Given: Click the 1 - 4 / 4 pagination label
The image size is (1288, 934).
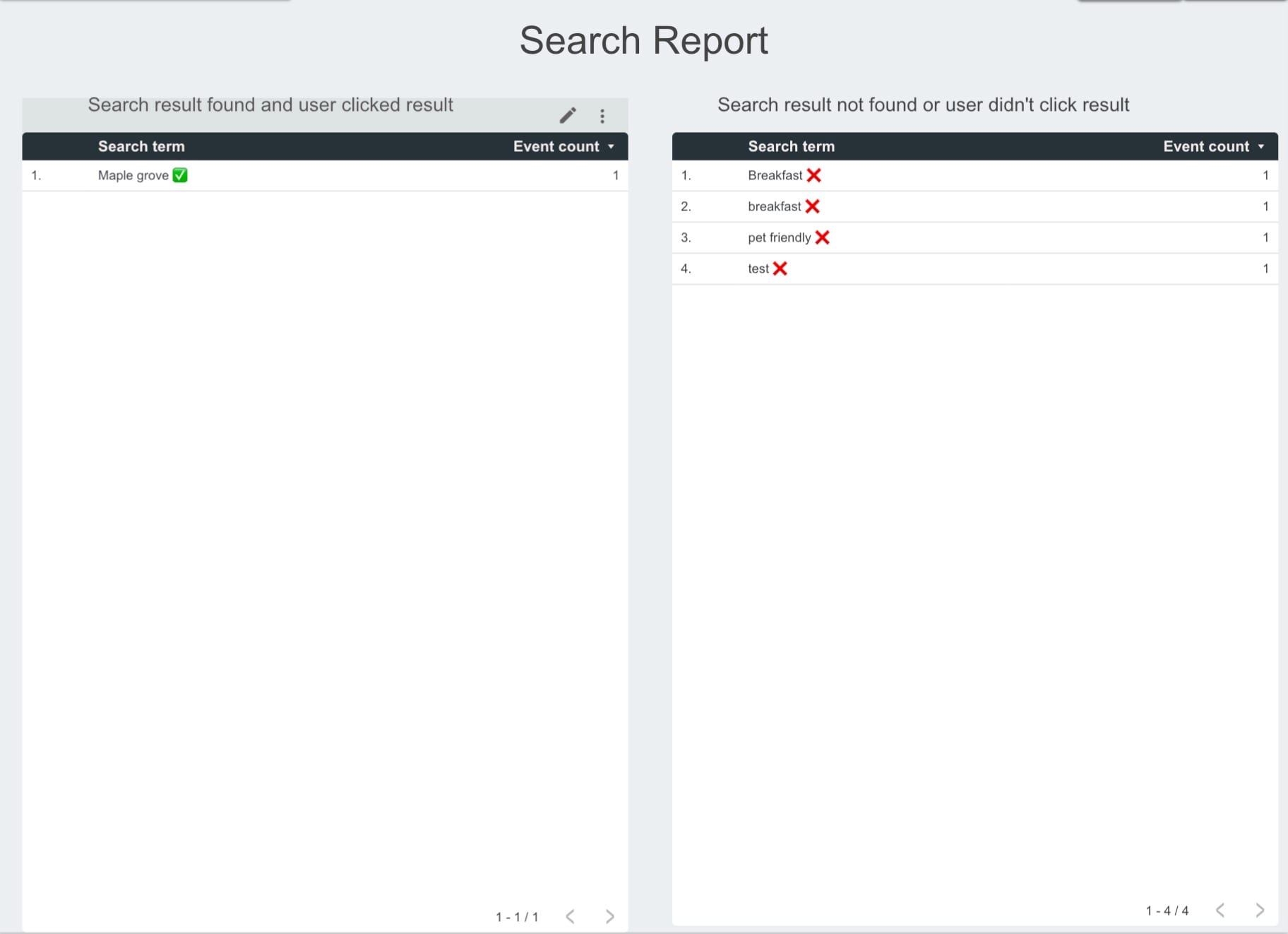Looking at the screenshot, I should [1167, 910].
